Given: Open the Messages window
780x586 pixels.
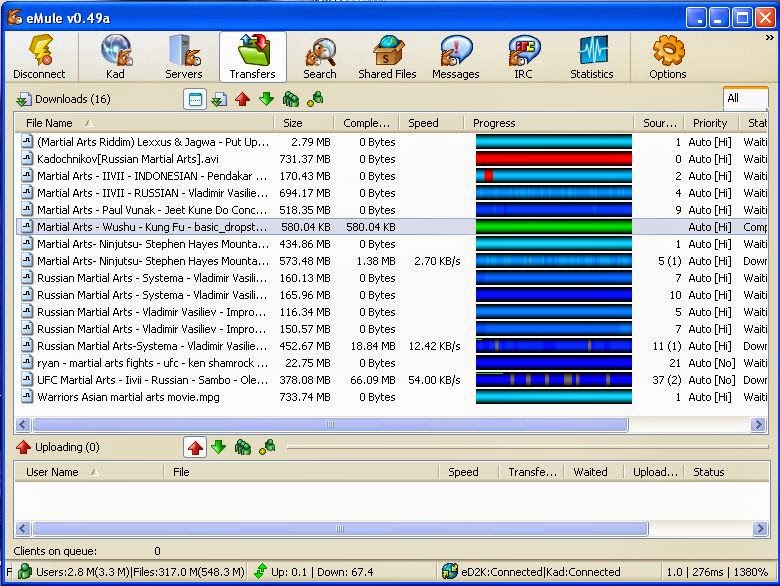Looking at the screenshot, I should coord(455,57).
